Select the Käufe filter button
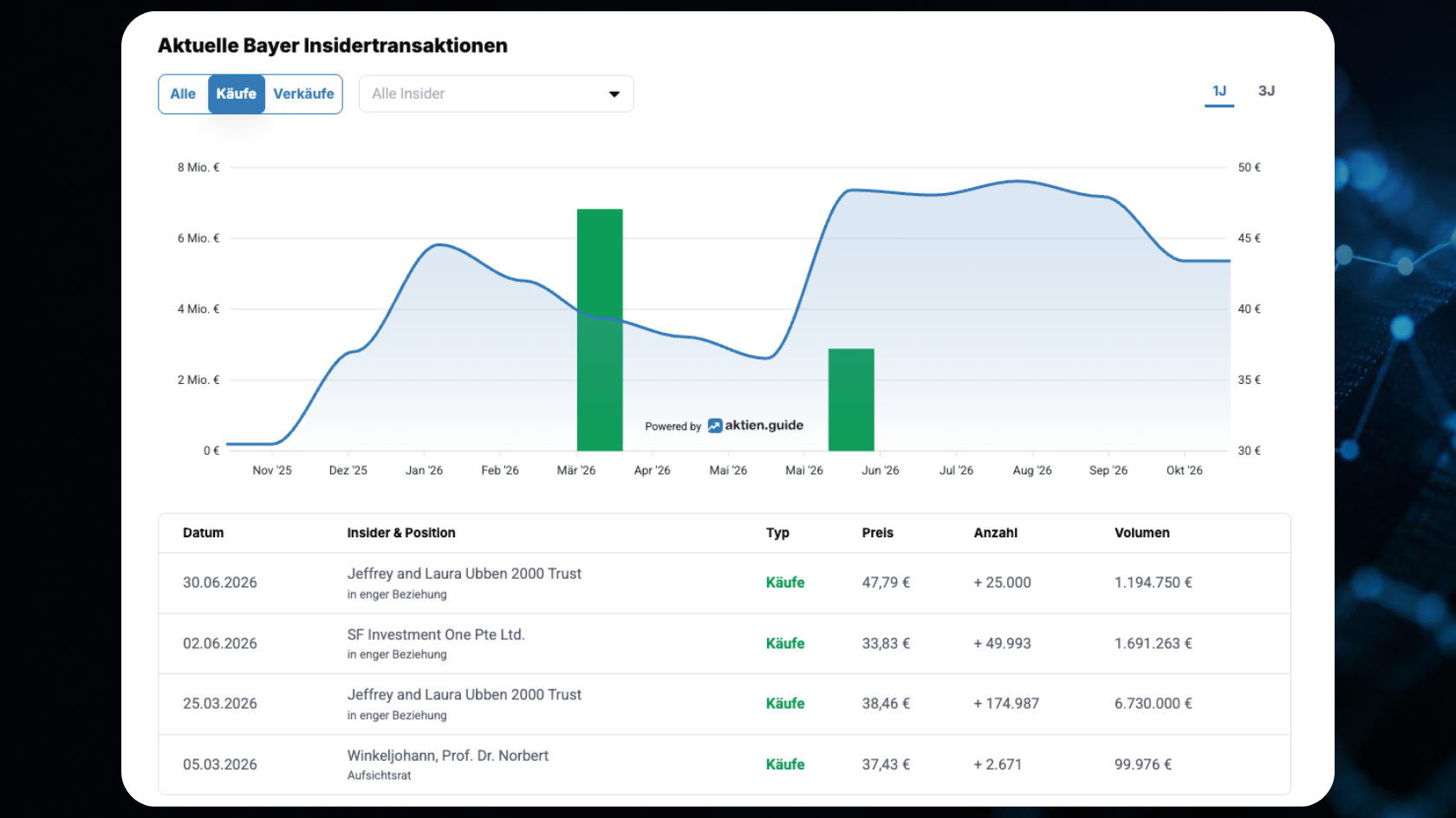Image resolution: width=1456 pixels, height=818 pixels. click(237, 94)
